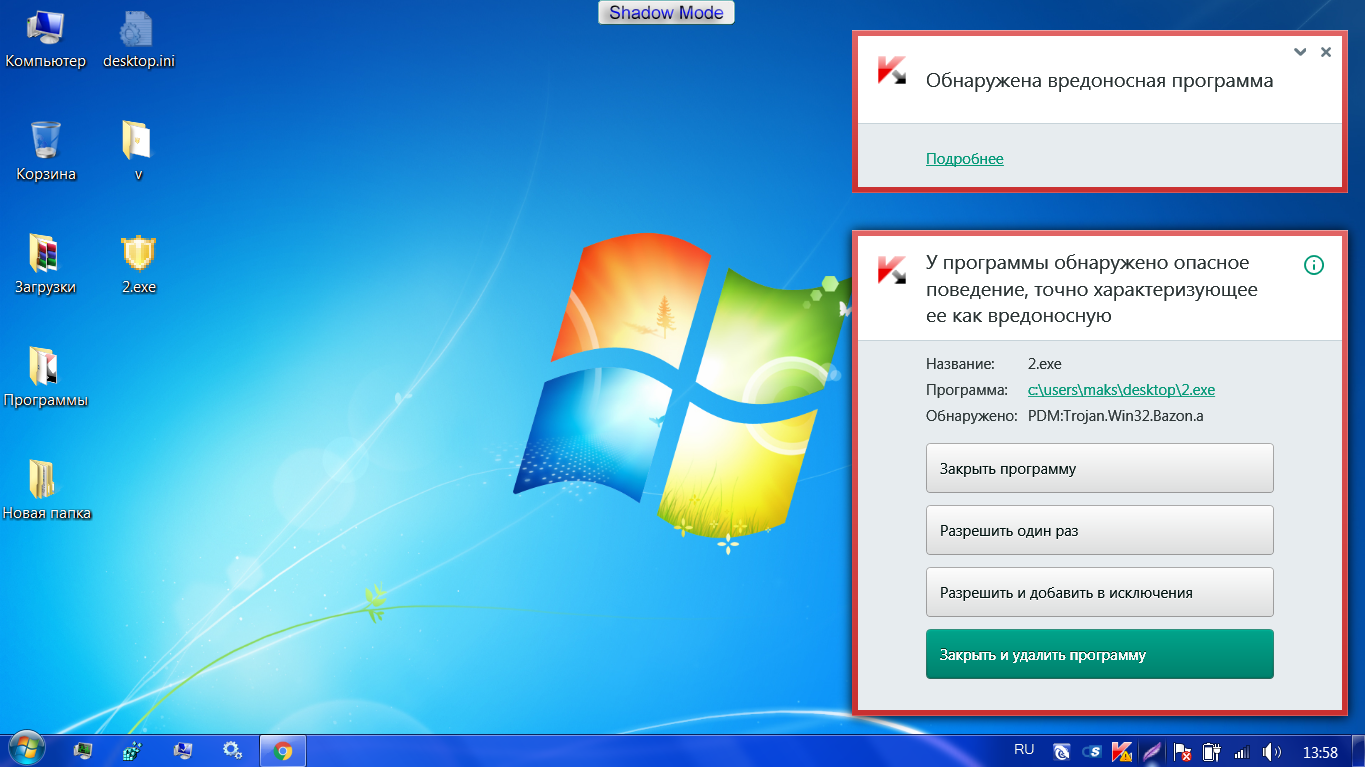Collapse top notification with the chevron

[1300, 52]
